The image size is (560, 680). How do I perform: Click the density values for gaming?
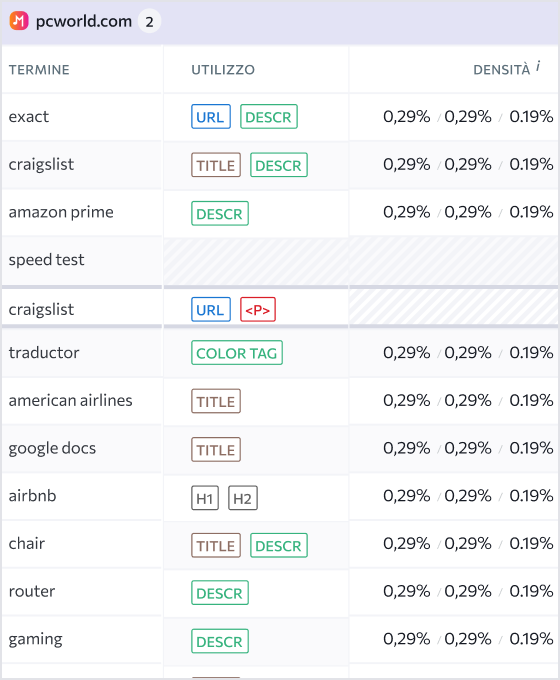468,639
